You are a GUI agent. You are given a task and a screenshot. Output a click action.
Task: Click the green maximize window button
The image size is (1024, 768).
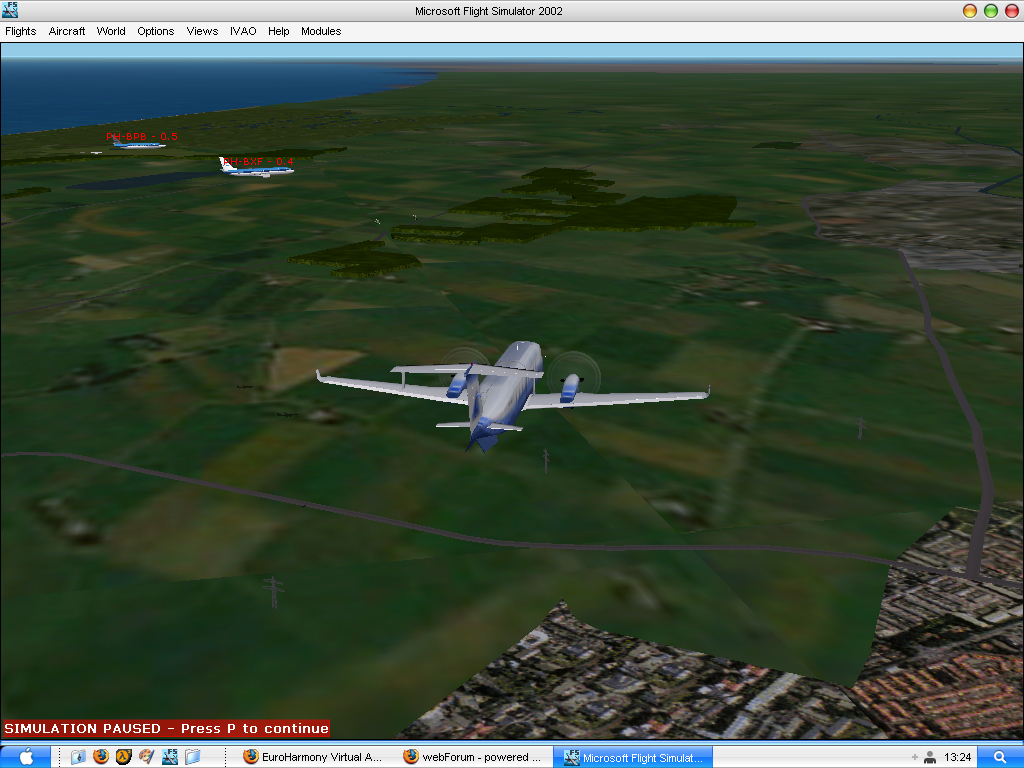pos(991,10)
